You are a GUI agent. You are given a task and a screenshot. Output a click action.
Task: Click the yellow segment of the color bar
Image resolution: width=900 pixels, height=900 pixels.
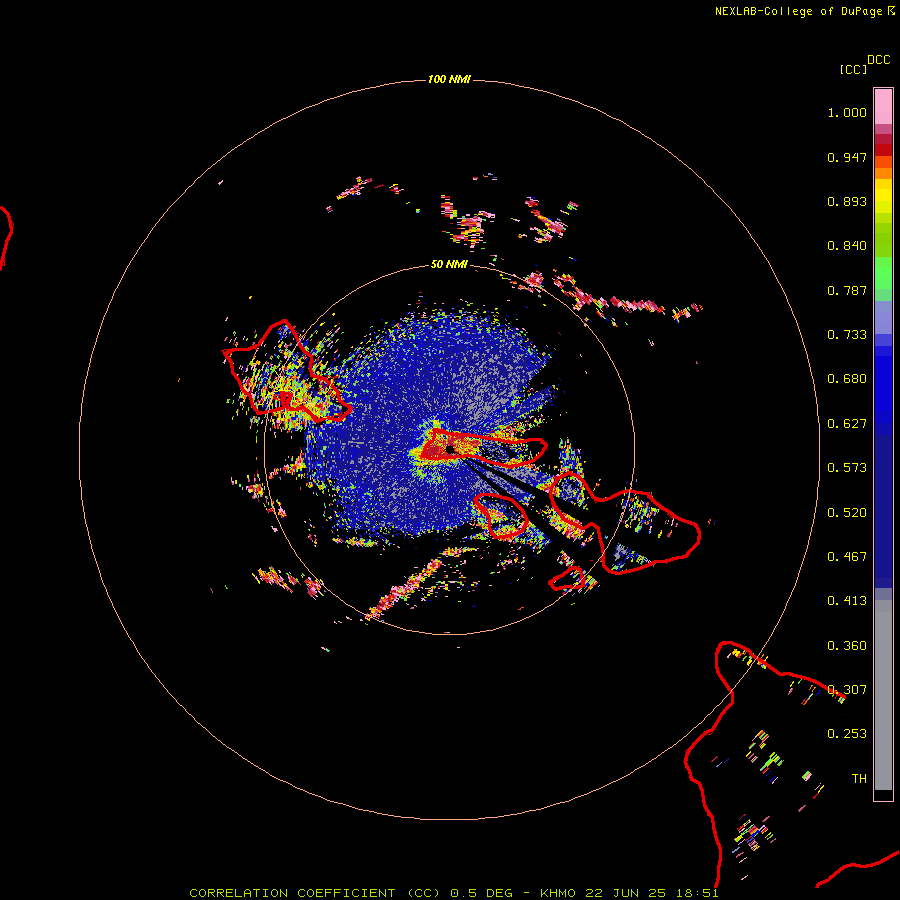[x=883, y=195]
